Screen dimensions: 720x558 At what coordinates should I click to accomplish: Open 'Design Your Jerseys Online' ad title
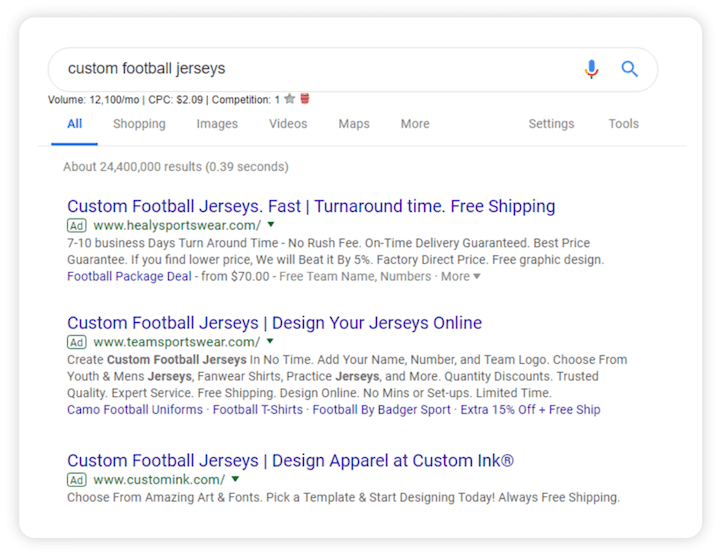tap(275, 323)
